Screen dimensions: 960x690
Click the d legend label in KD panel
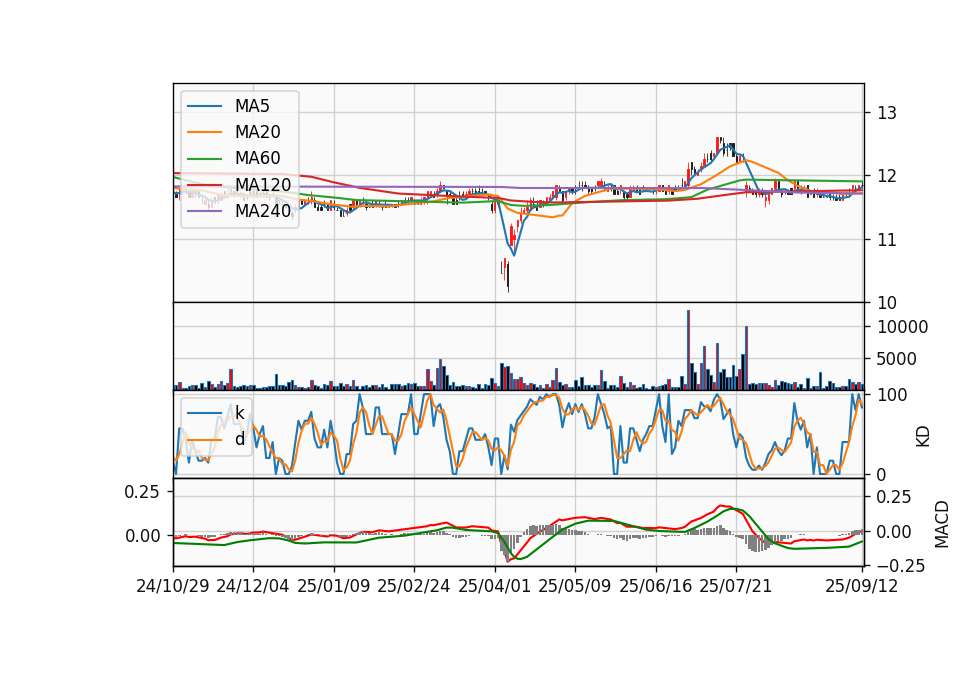[x=239, y=439]
